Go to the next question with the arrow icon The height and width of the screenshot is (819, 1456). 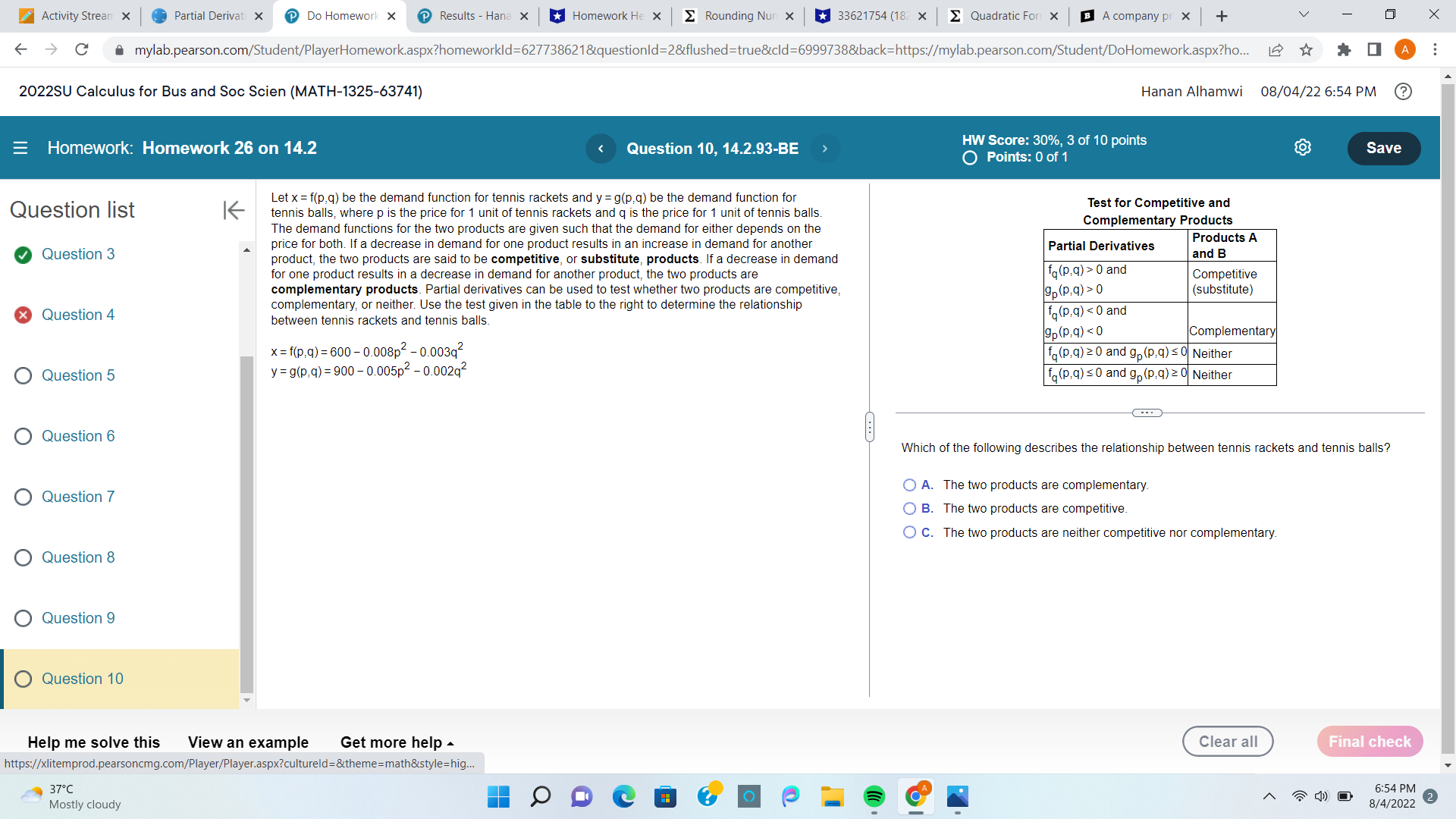[x=824, y=149]
